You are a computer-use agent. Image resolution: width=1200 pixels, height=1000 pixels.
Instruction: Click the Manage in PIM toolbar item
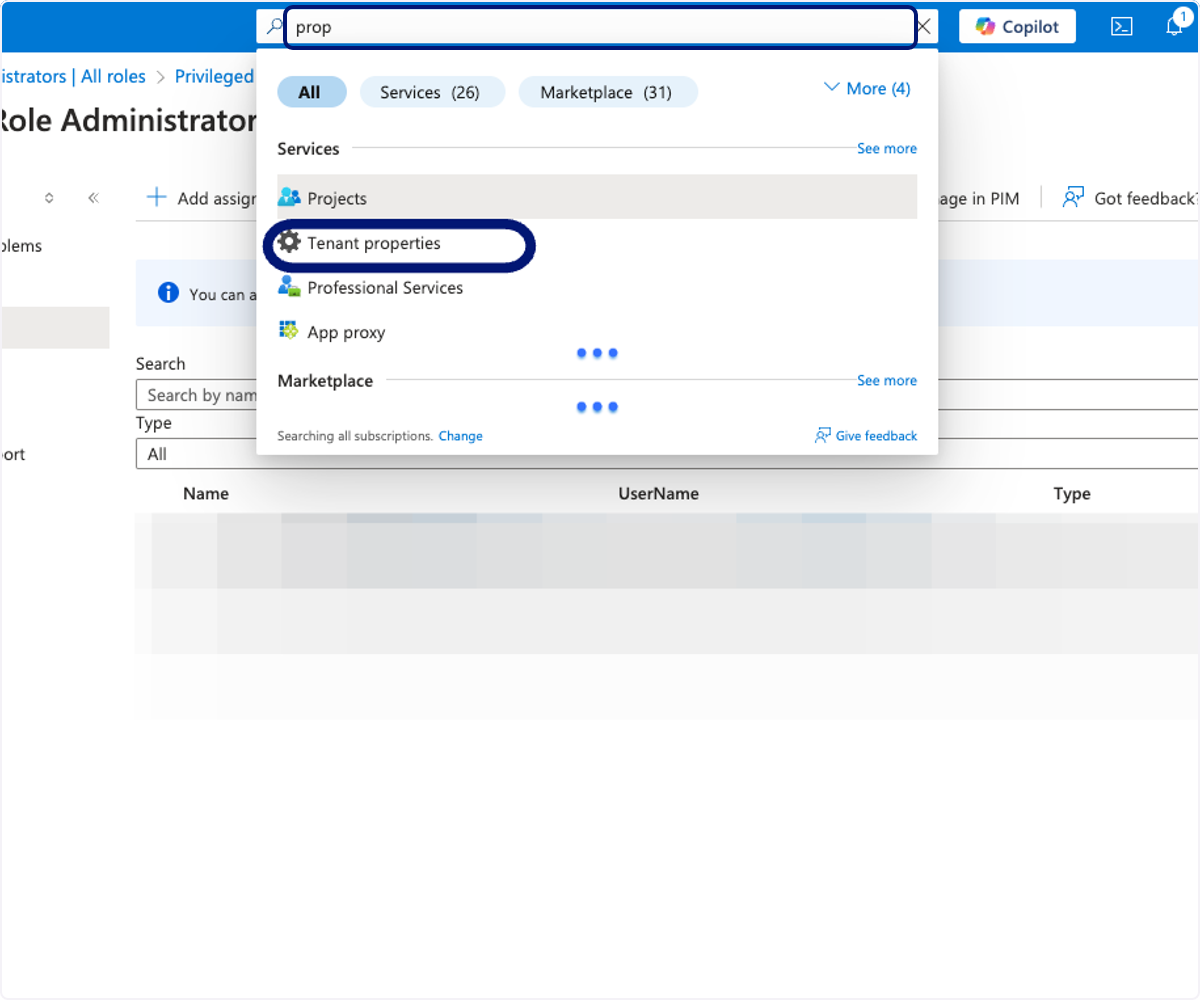pyautogui.click(x=978, y=198)
